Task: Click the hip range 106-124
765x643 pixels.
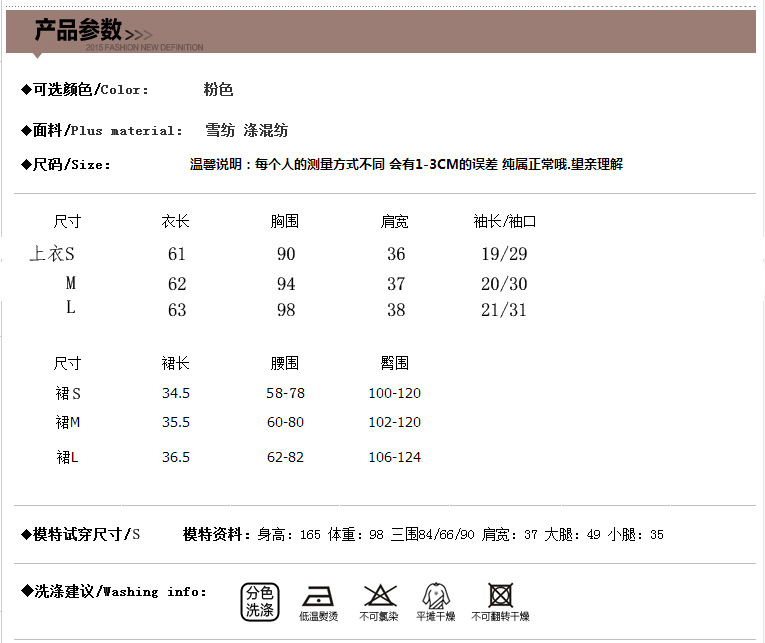Action: 395,457
